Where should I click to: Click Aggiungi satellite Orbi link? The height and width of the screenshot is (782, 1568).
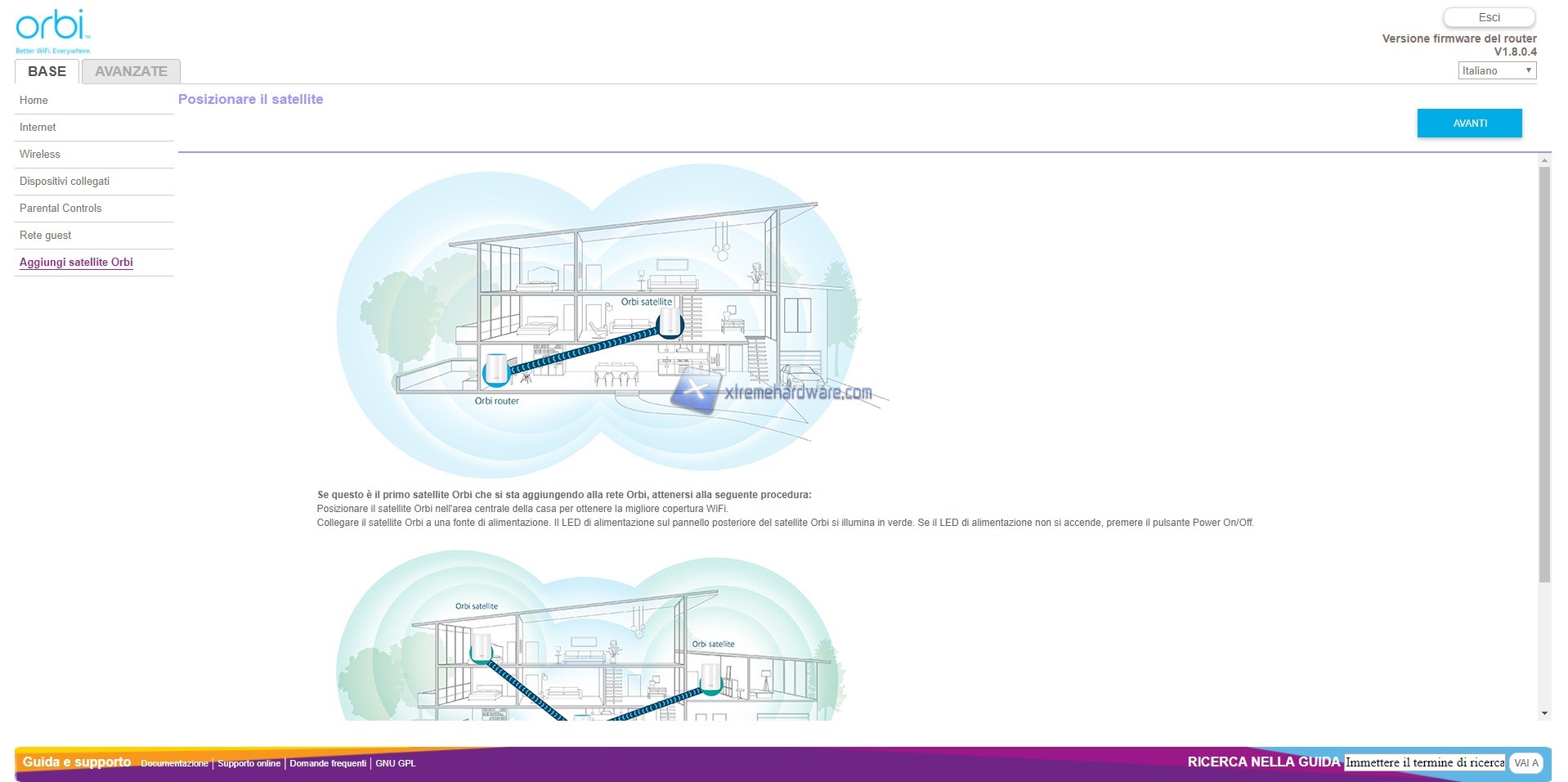[x=76, y=263]
